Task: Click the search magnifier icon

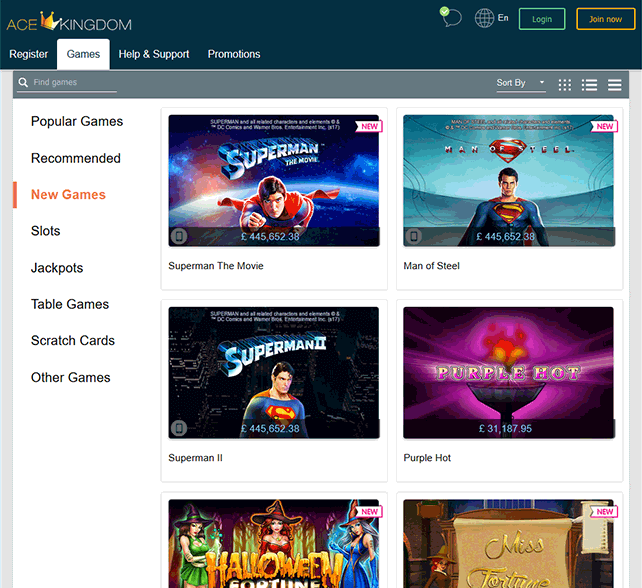Action: [x=23, y=82]
